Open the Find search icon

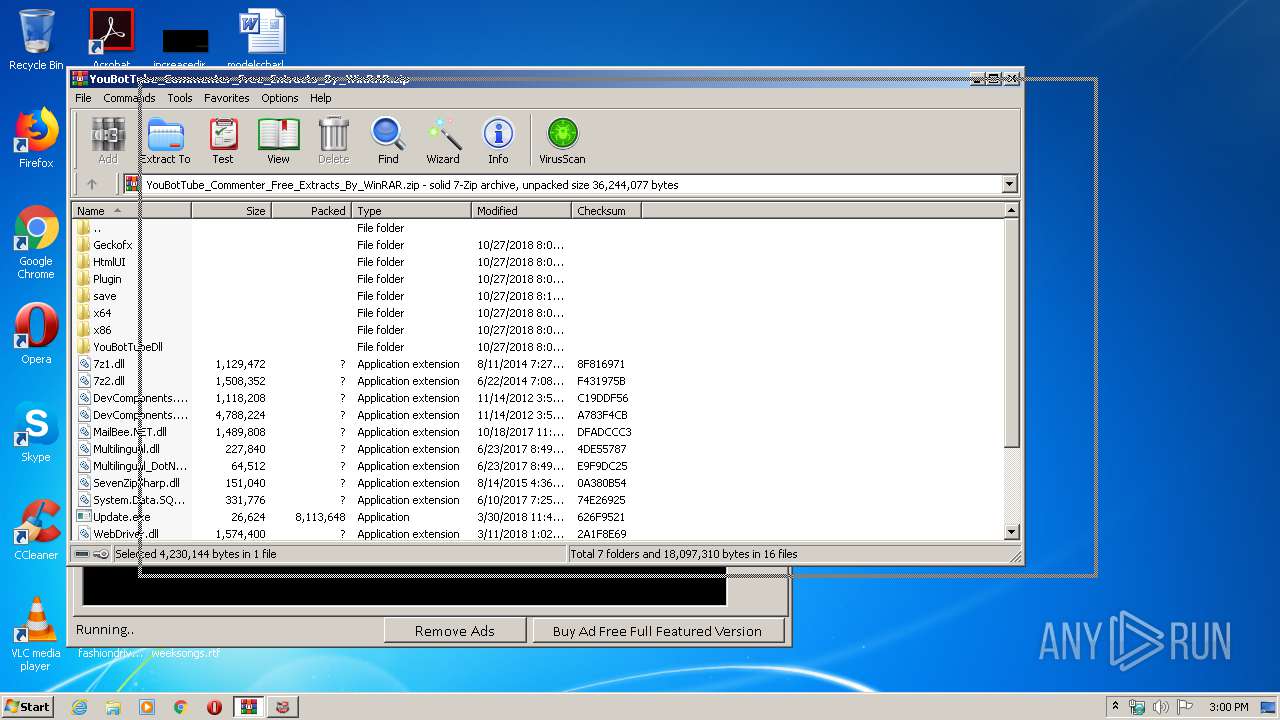(x=388, y=140)
